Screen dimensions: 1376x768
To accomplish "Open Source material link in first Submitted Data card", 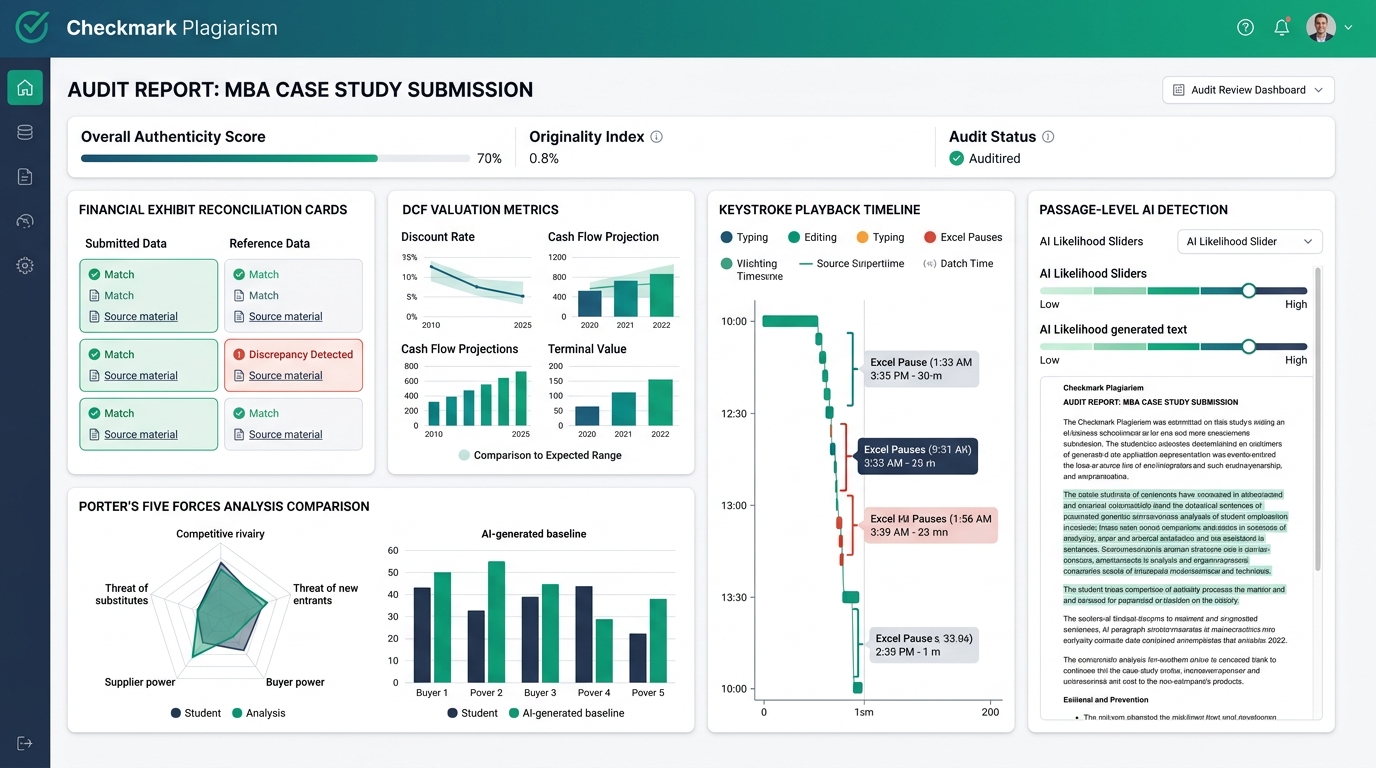I will (x=141, y=317).
